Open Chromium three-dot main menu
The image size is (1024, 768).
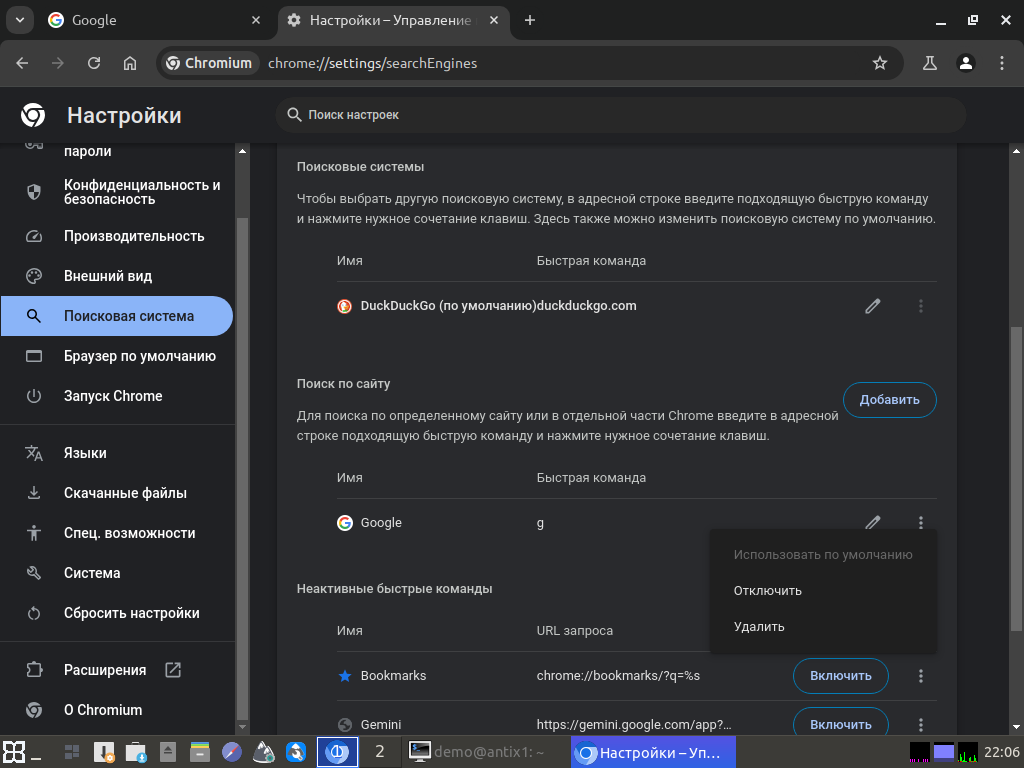(1002, 63)
